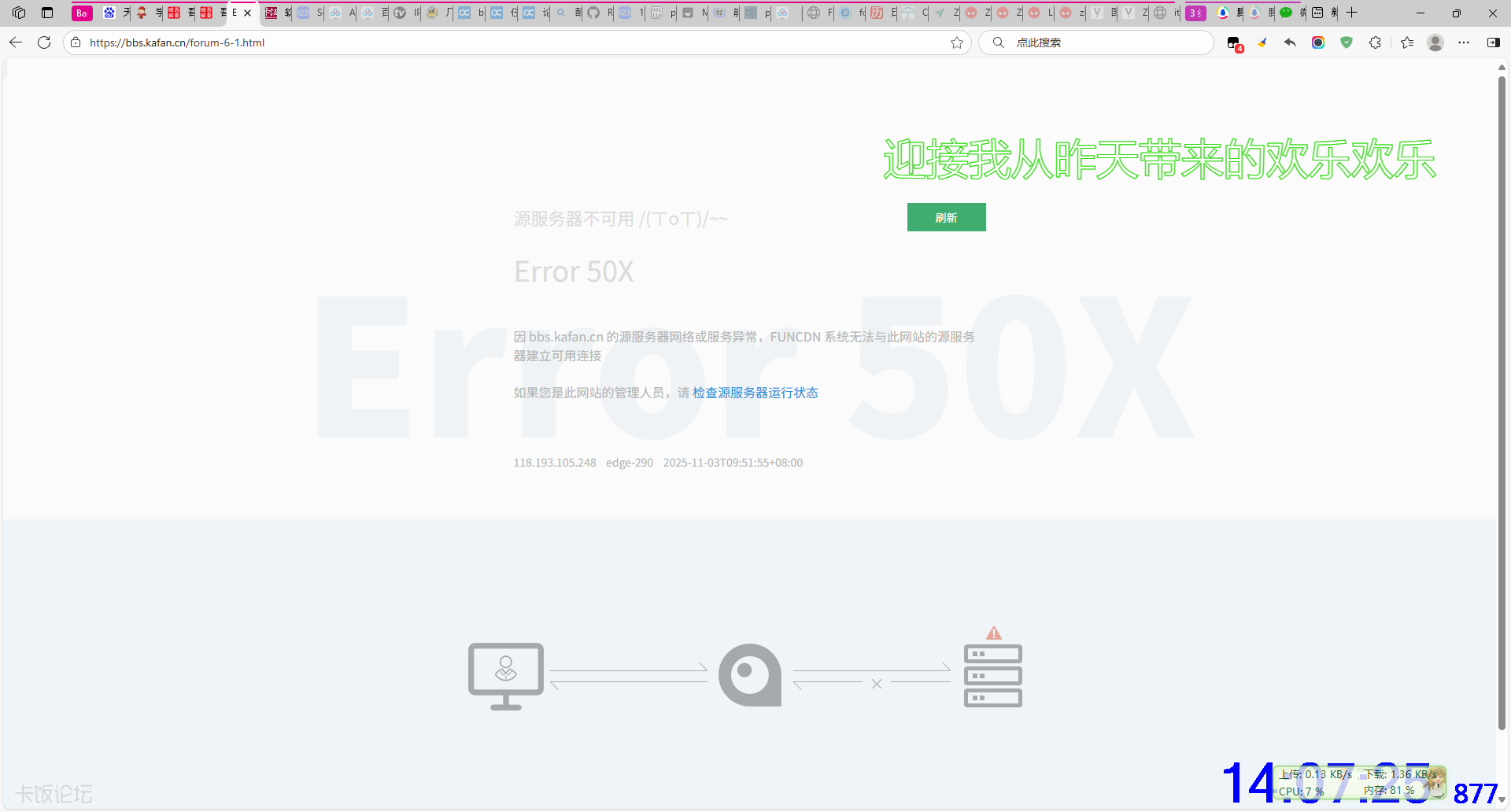
Task: Click the green shield extension icon
Action: [x=1347, y=42]
